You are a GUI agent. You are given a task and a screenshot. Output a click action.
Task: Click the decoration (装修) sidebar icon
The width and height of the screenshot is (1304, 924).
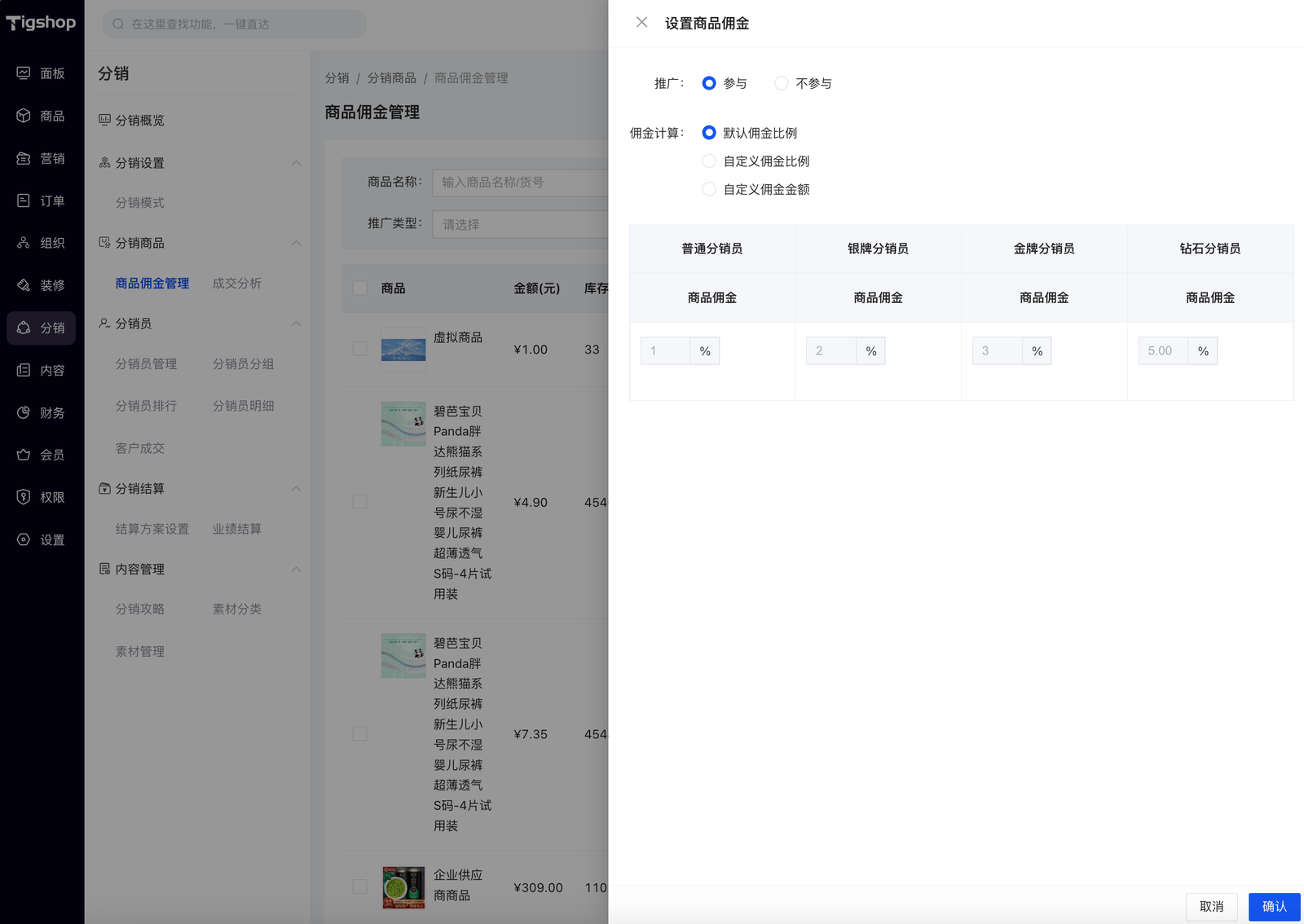click(x=24, y=285)
